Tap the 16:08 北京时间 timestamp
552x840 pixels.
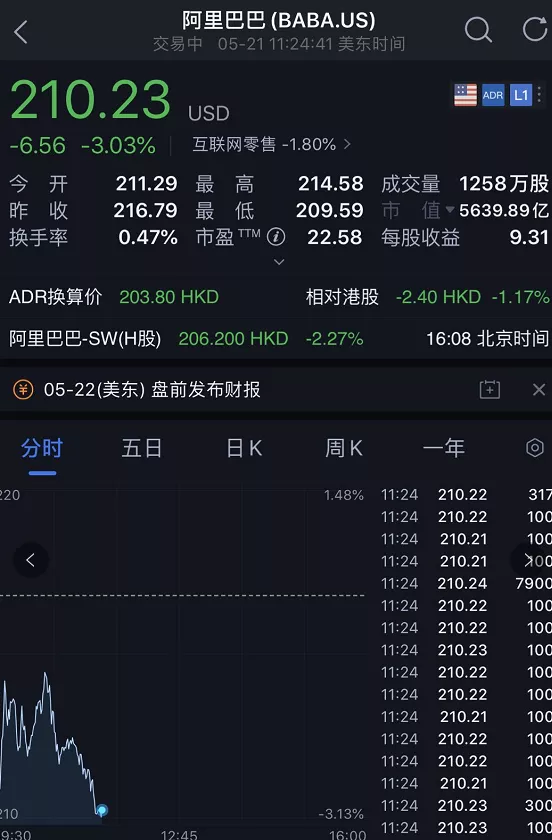[x=487, y=339]
